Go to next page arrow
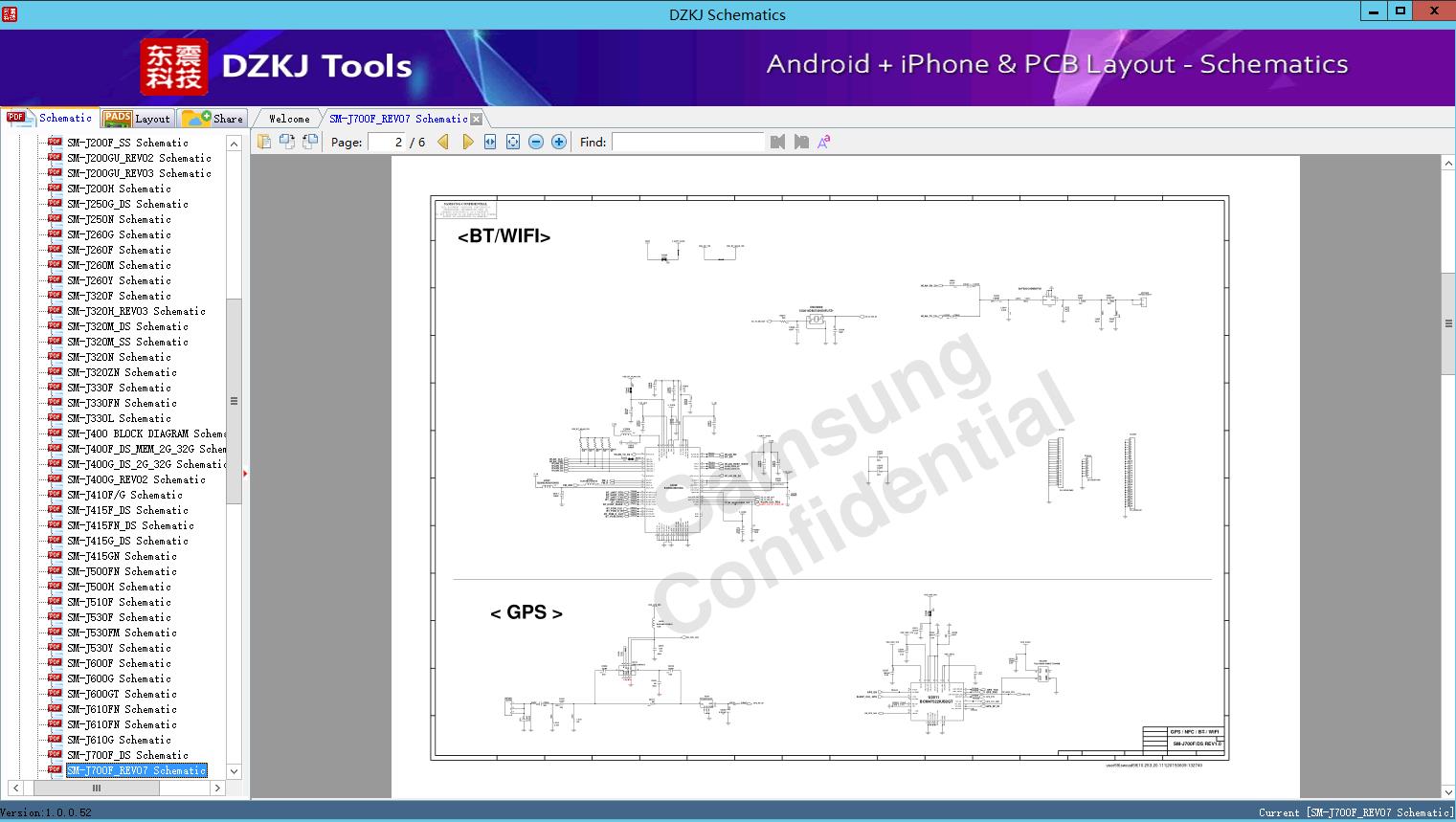This screenshot has height=822, width=1456. coord(467,142)
